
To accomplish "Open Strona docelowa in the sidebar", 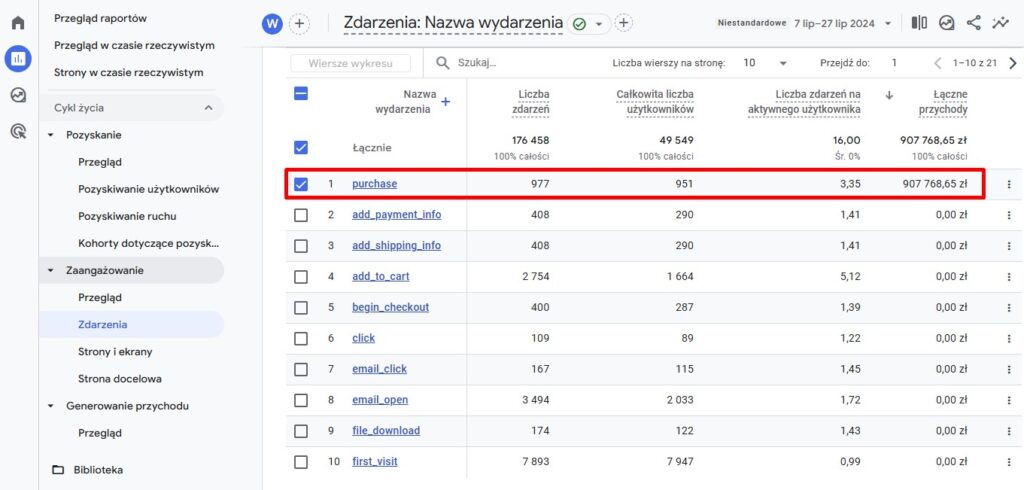I will pyautogui.click(x=120, y=379).
